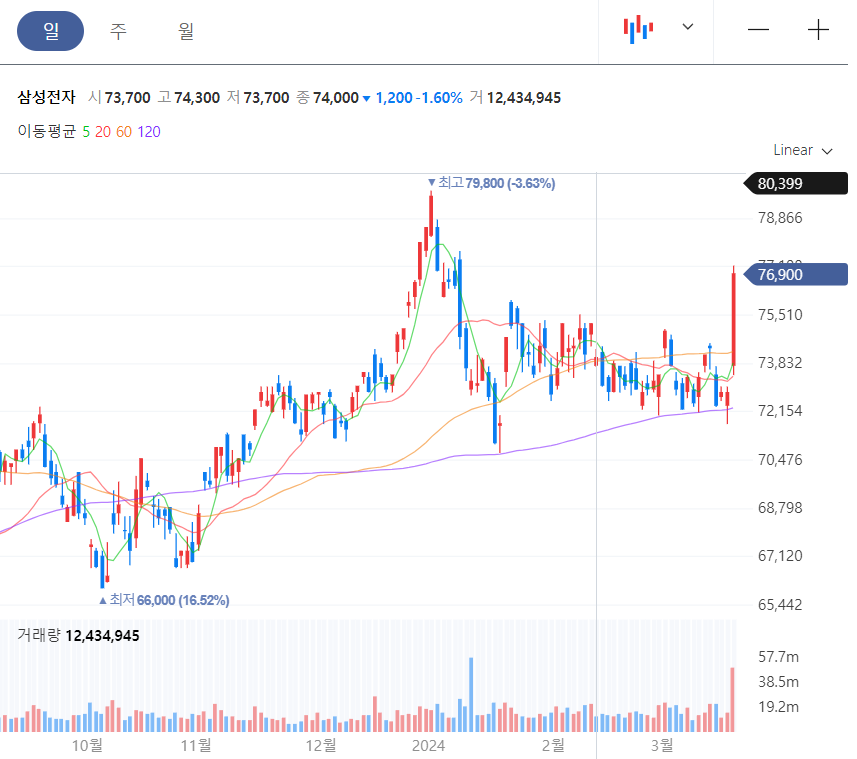Click the 80,399 crosshair price label

tap(797, 184)
